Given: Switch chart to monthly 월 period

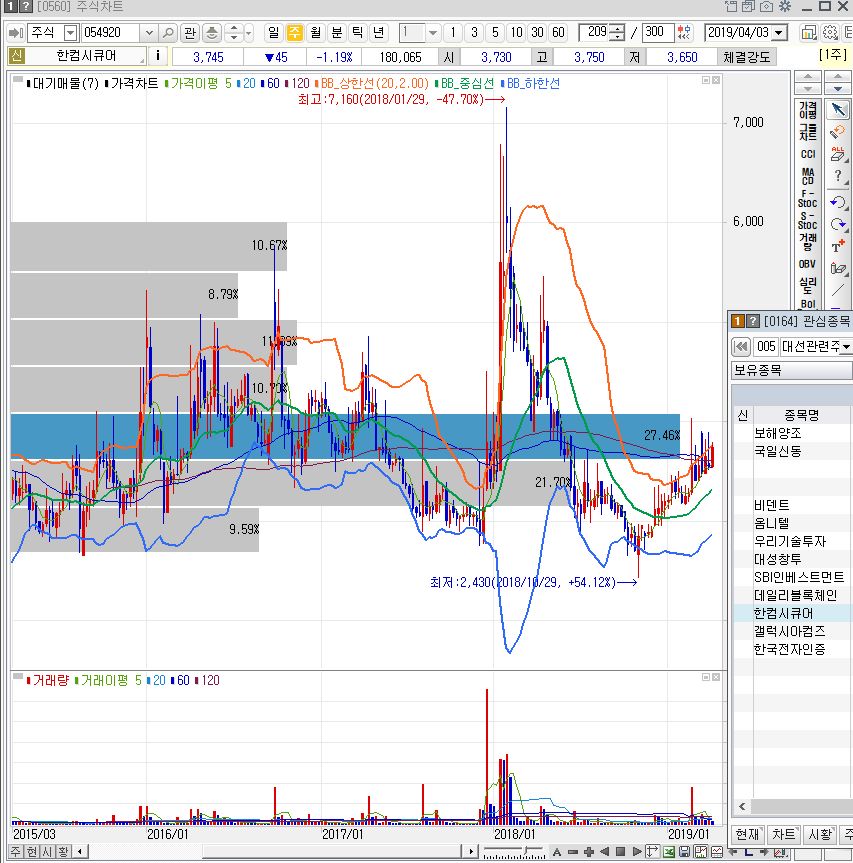Looking at the screenshot, I should pyautogui.click(x=315, y=33).
